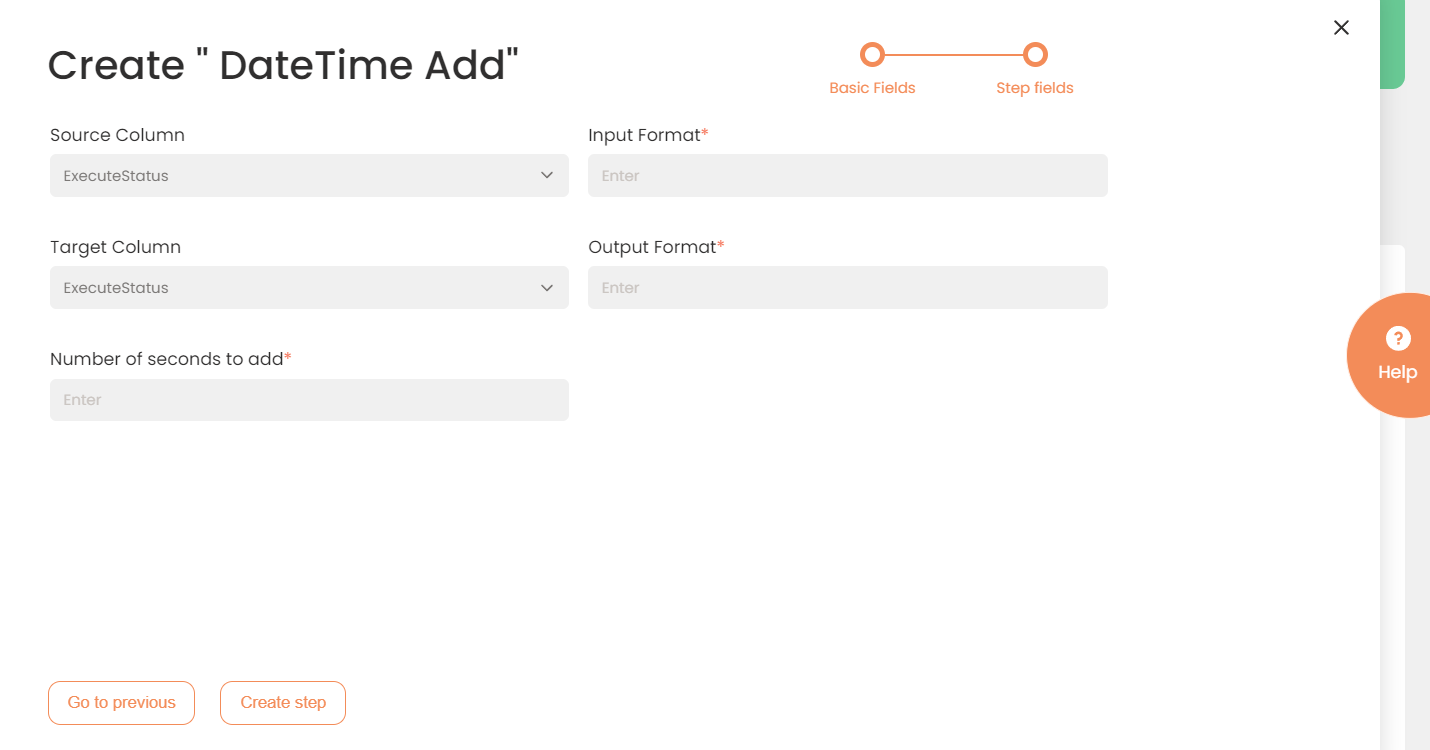Focus Number of seconds to add field
The width and height of the screenshot is (1430, 750).
[x=309, y=400]
